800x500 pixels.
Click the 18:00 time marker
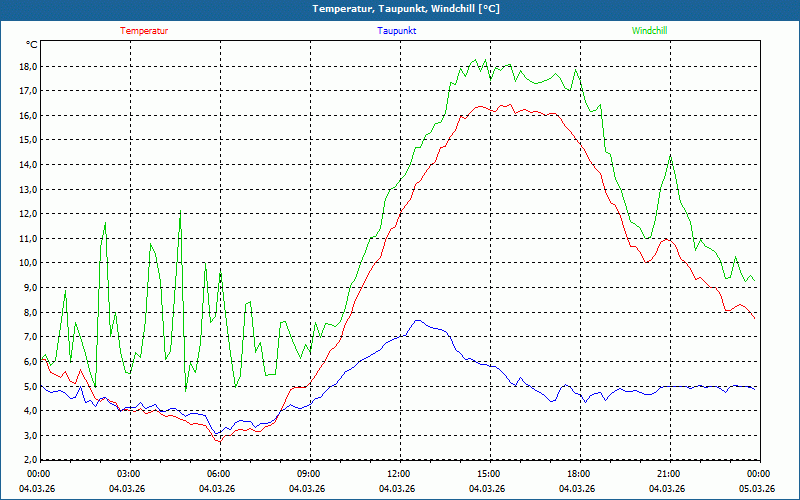[579, 474]
